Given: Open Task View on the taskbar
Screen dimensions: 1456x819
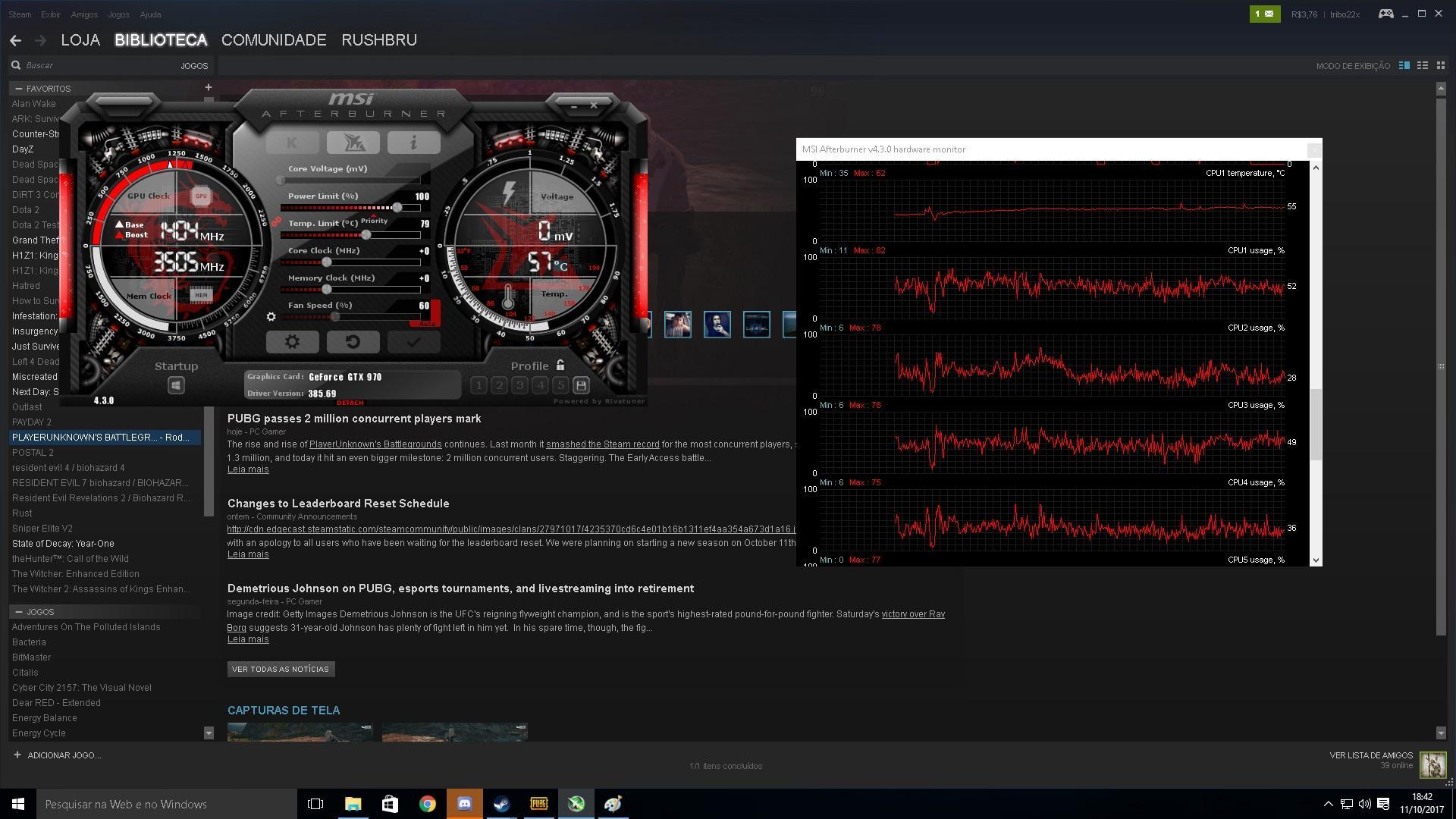Looking at the screenshot, I should tap(315, 804).
